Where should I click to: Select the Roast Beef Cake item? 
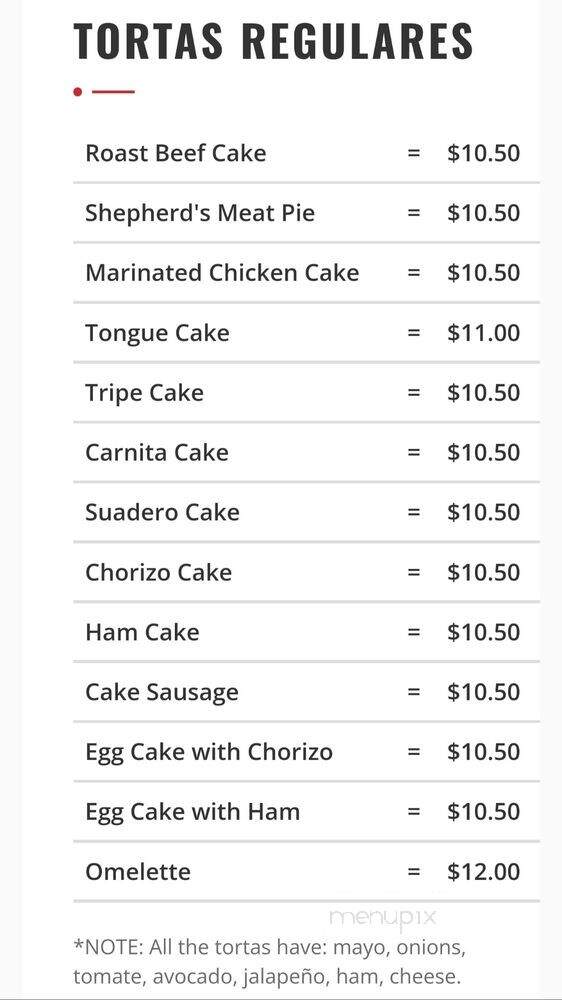pyautogui.click(x=306, y=153)
